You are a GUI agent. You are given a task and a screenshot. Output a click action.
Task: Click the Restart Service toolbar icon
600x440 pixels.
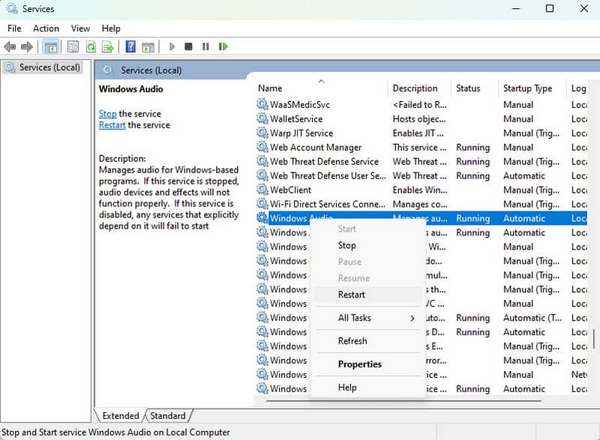point(223,47)
